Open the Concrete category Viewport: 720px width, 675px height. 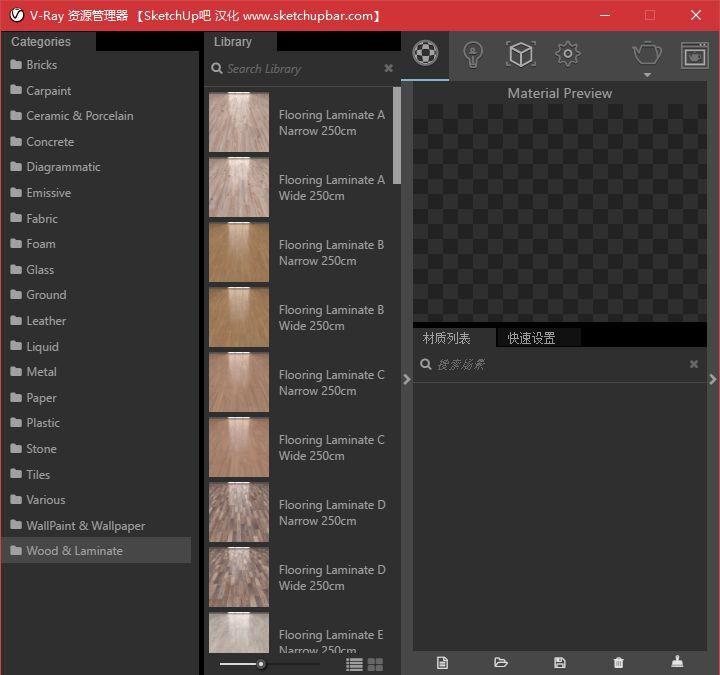[x=42, y=142]
